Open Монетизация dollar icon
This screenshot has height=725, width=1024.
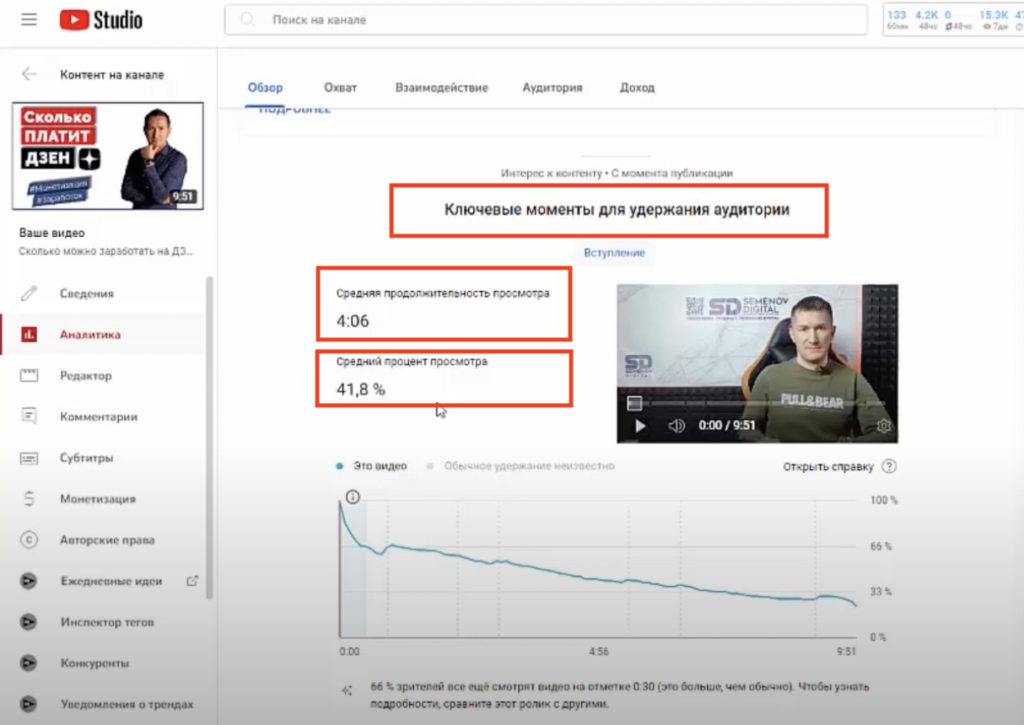(x=29, y=499)
